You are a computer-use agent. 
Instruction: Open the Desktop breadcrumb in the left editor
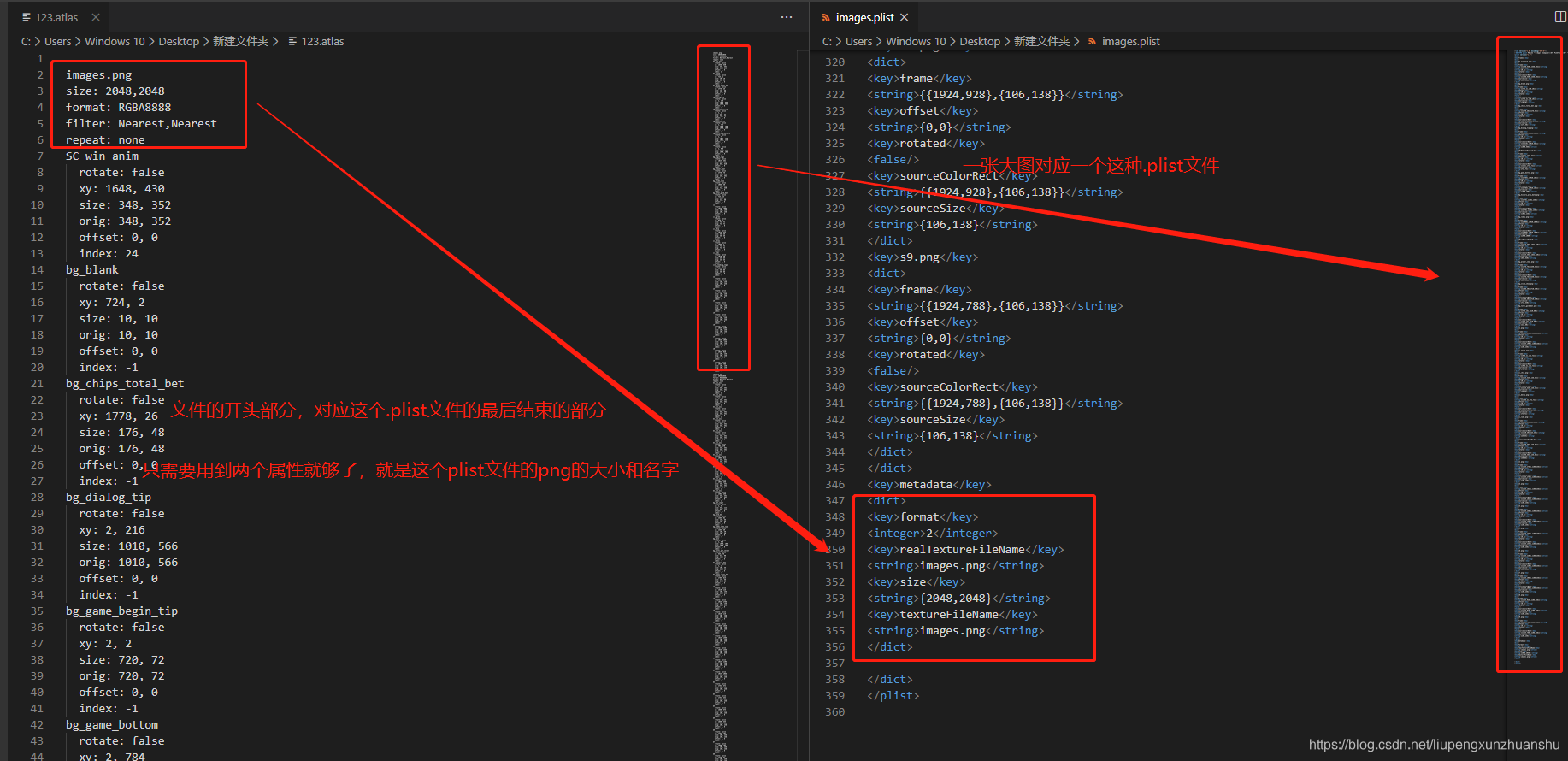click(x=179, y=41)
